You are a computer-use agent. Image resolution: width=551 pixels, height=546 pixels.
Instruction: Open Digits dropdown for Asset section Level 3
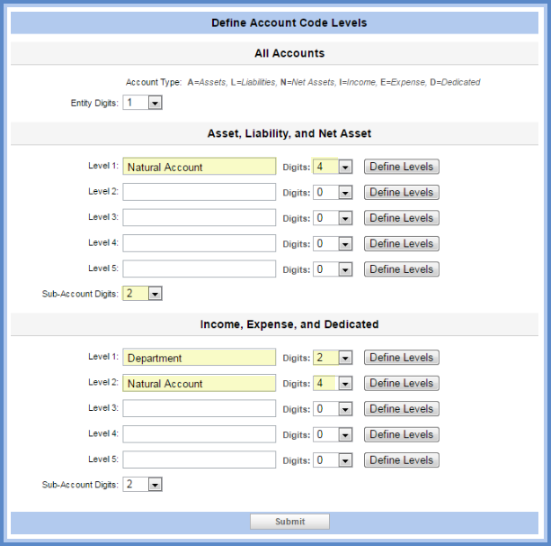tap(332, 218)
